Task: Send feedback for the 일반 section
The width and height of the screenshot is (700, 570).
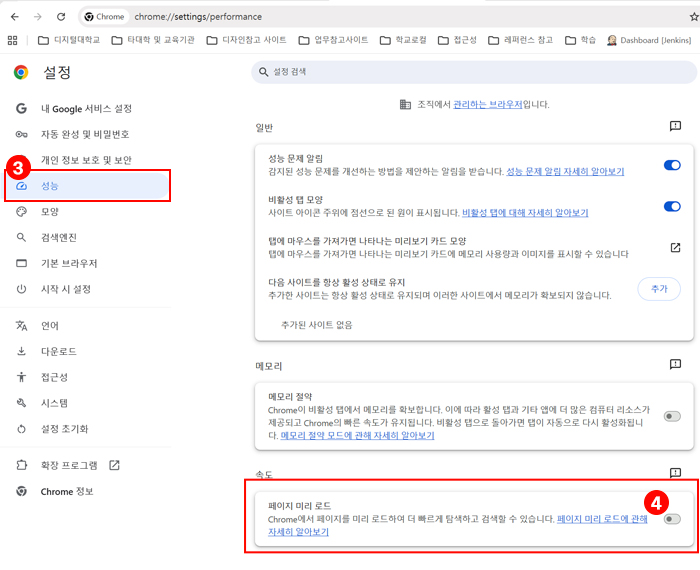Action: [675, 126]
